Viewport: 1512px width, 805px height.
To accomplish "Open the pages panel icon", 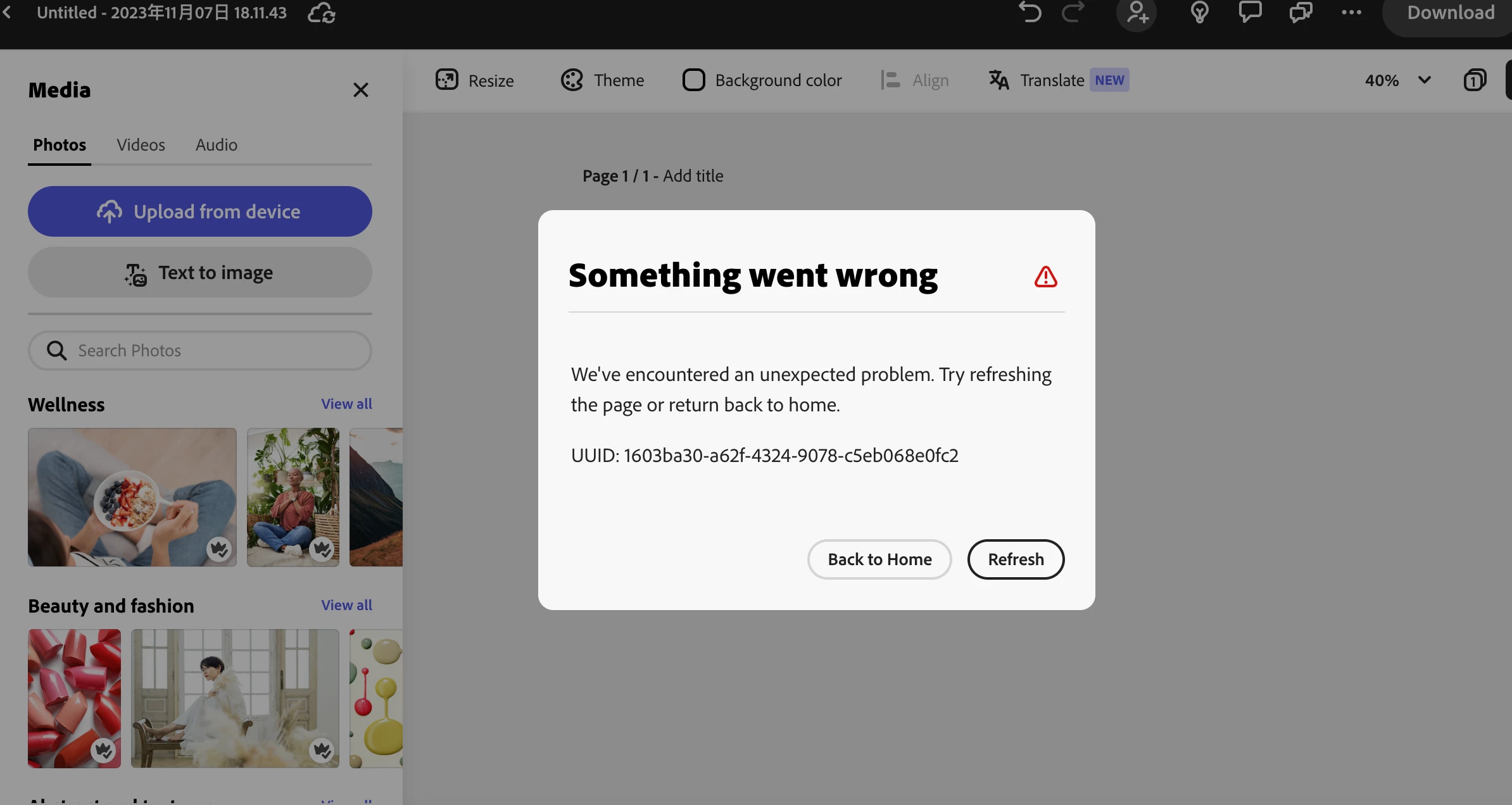I will pos(1475,80).
